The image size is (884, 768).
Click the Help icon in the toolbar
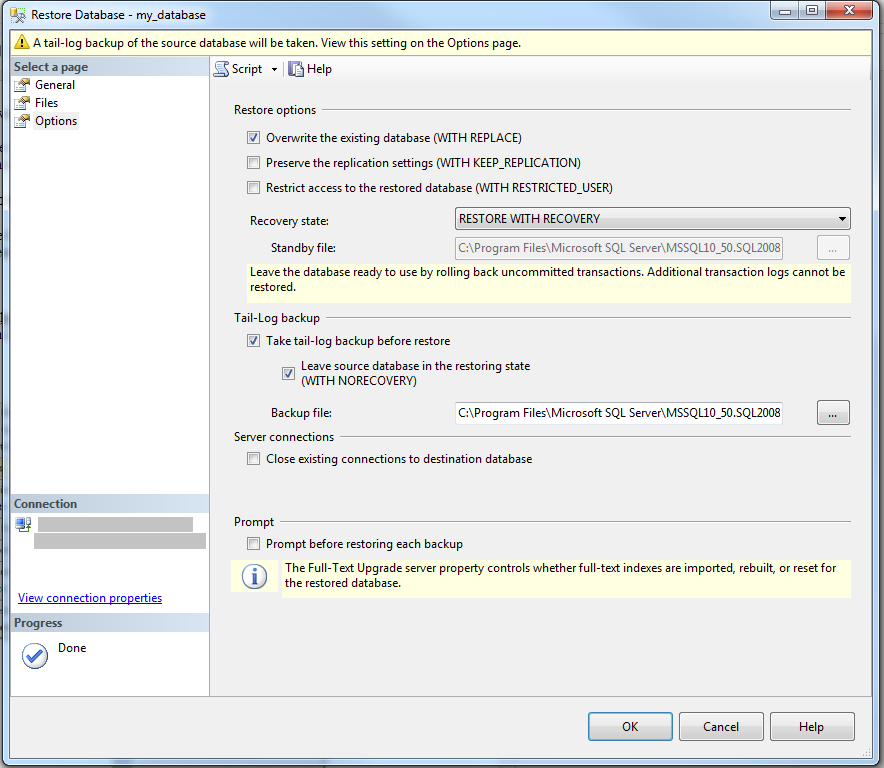point(296,69)
